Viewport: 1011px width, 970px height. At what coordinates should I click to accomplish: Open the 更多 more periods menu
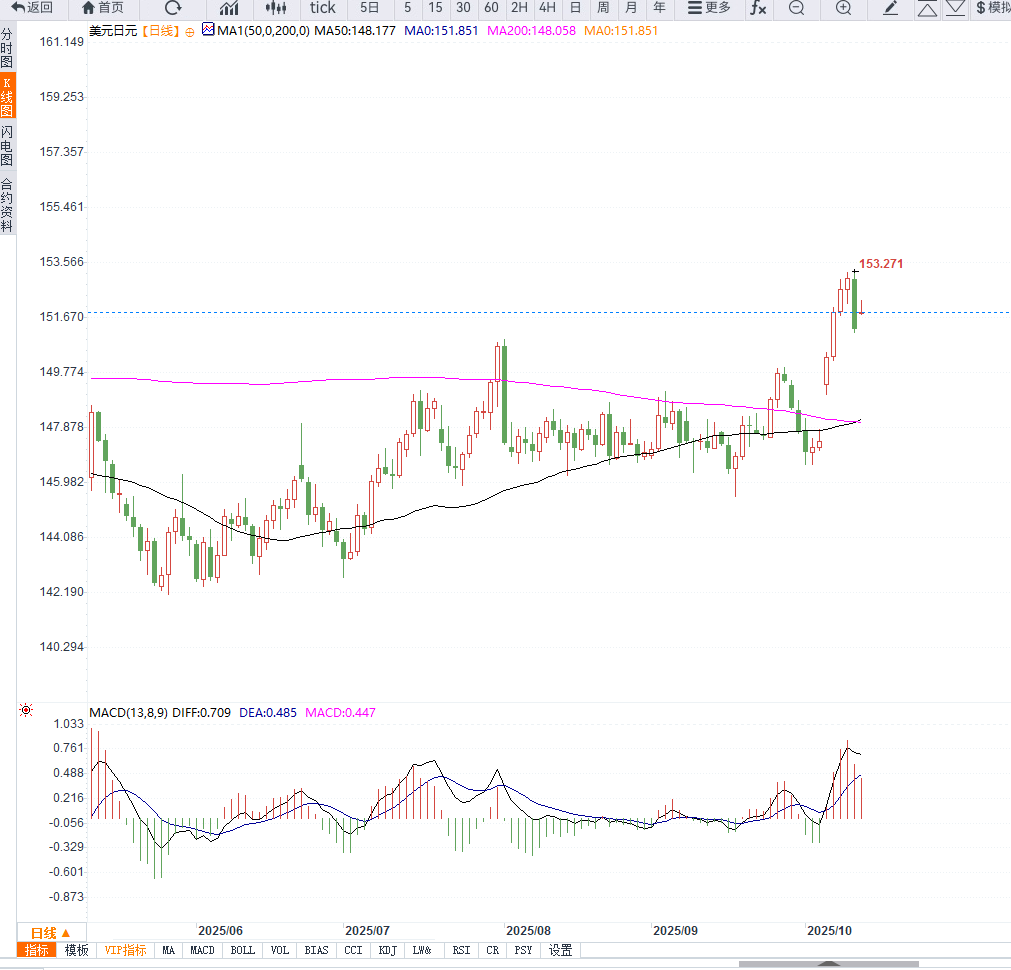point(709,8)
